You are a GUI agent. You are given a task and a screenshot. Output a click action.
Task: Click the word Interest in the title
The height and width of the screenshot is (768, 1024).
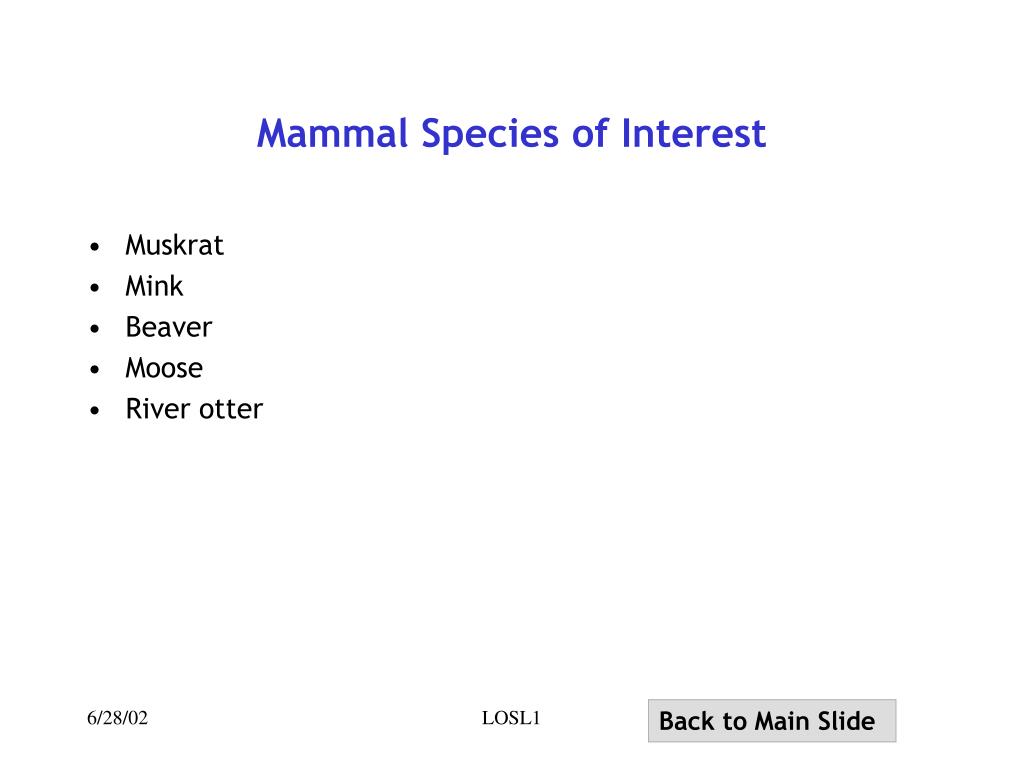point(694,133)
